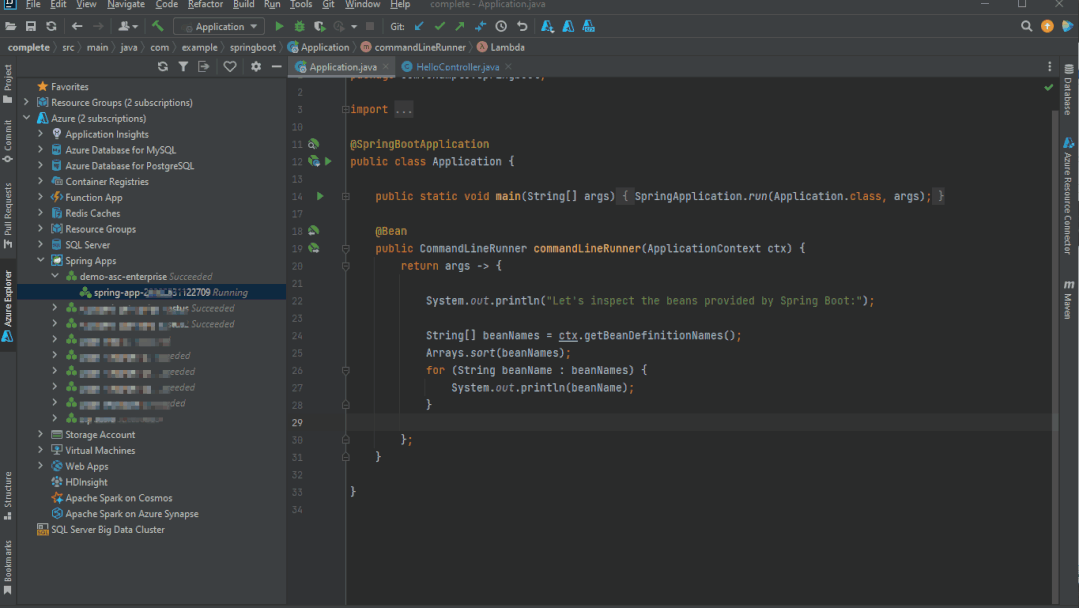1079x608 pixels.
Task: Open the Project tool window tab
Action: coord(8,84)
